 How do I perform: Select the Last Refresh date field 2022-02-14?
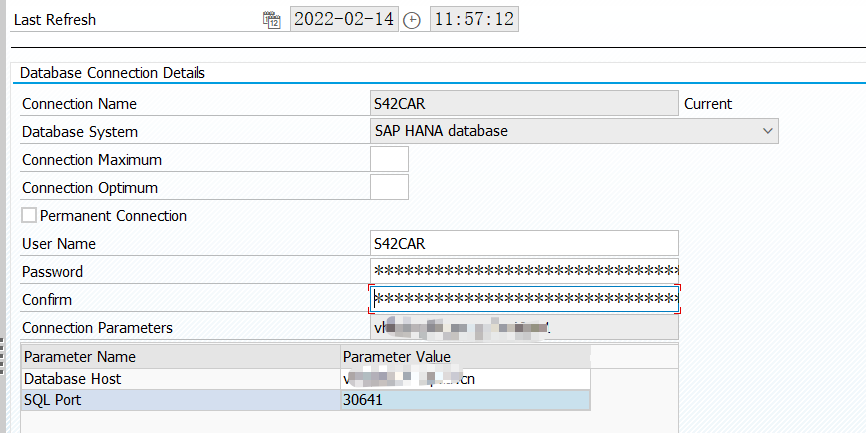click(344, 19)
